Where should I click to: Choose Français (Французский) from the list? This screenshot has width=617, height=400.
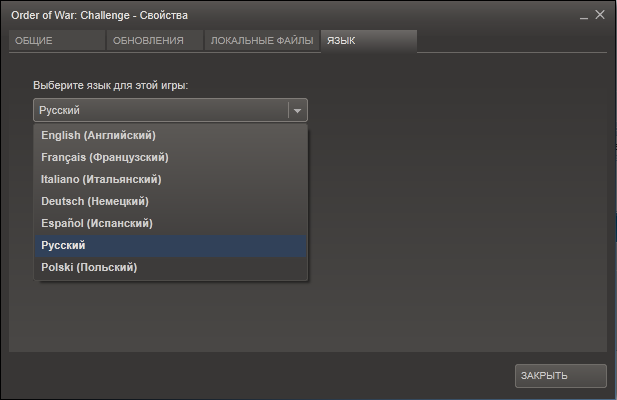click(170, 157)
